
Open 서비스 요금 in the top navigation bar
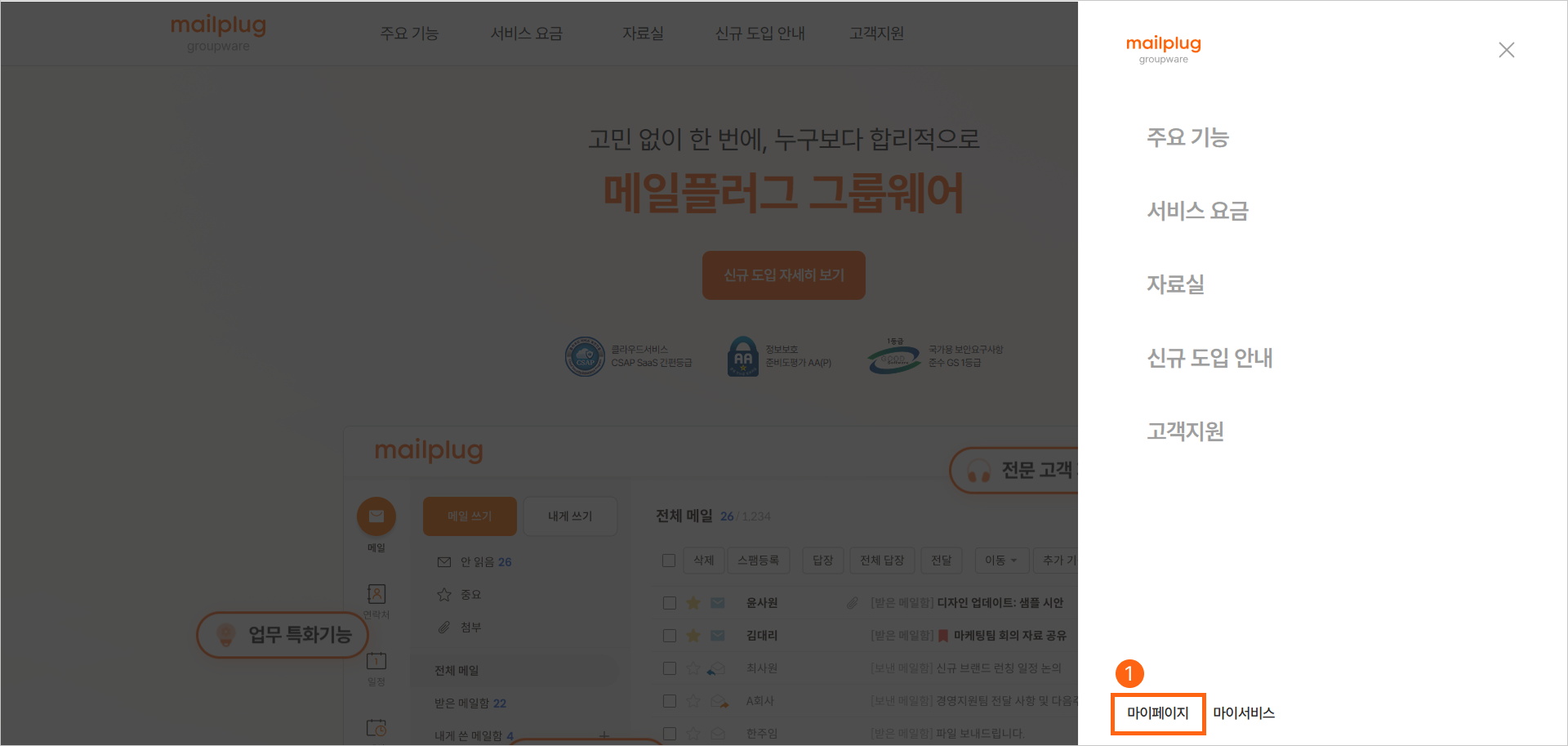click(526, 34)
